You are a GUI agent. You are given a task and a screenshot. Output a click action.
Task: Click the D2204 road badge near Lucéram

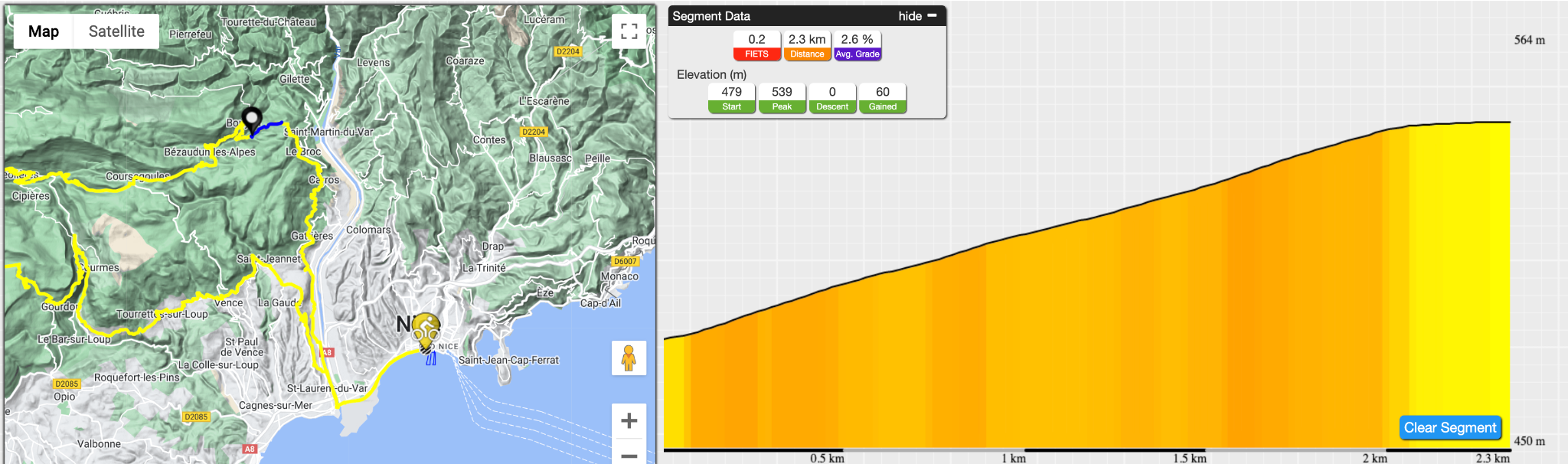pos(567,51)
